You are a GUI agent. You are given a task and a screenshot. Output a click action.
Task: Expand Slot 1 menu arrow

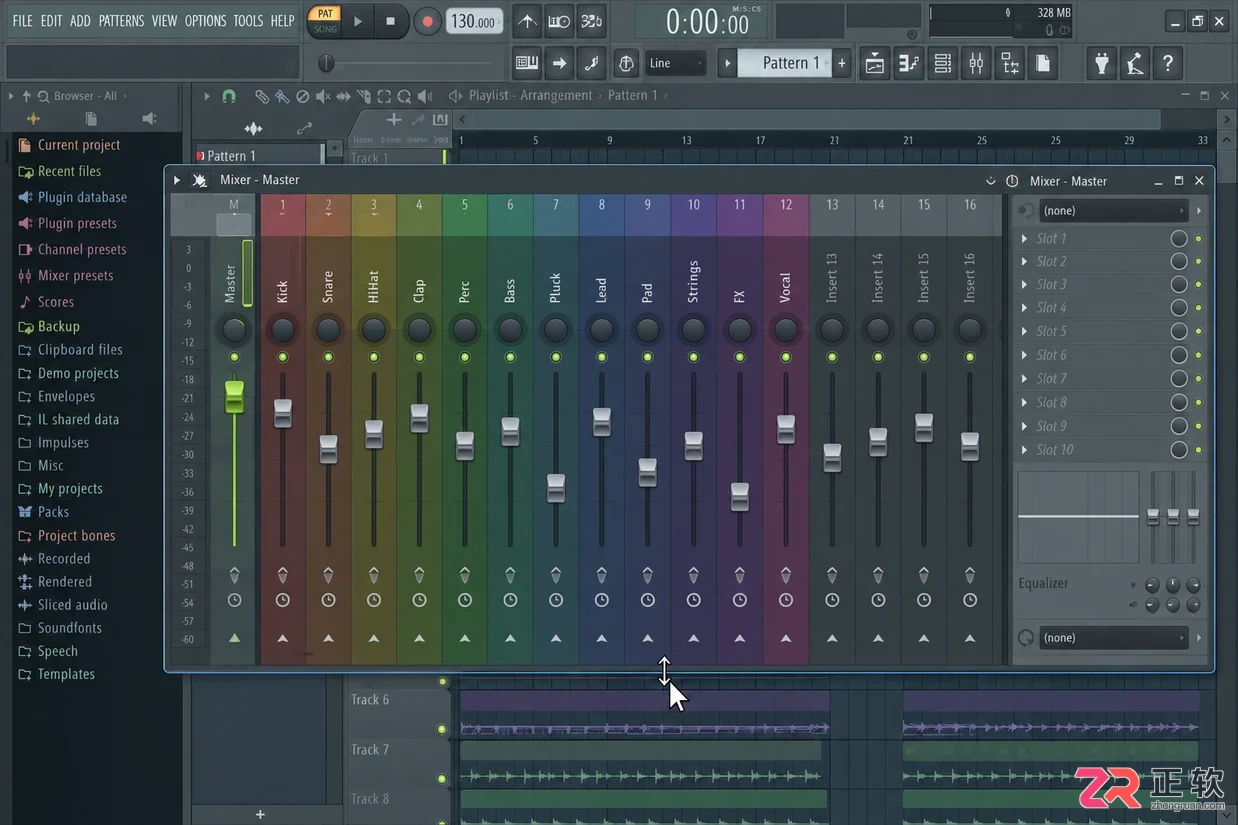[1024, 238]
